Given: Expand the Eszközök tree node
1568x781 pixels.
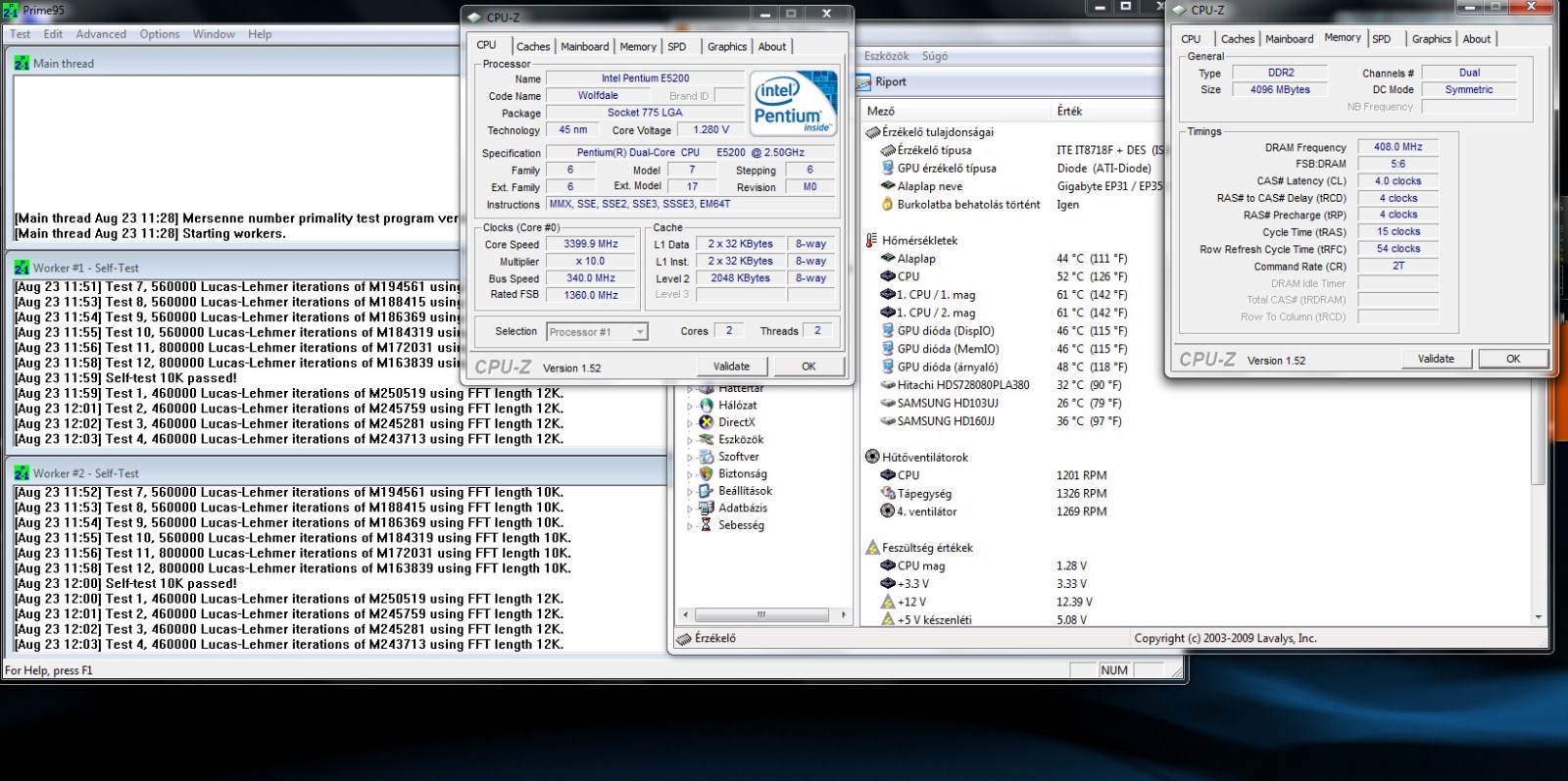Looking at the screenshot, I should 690,440.
